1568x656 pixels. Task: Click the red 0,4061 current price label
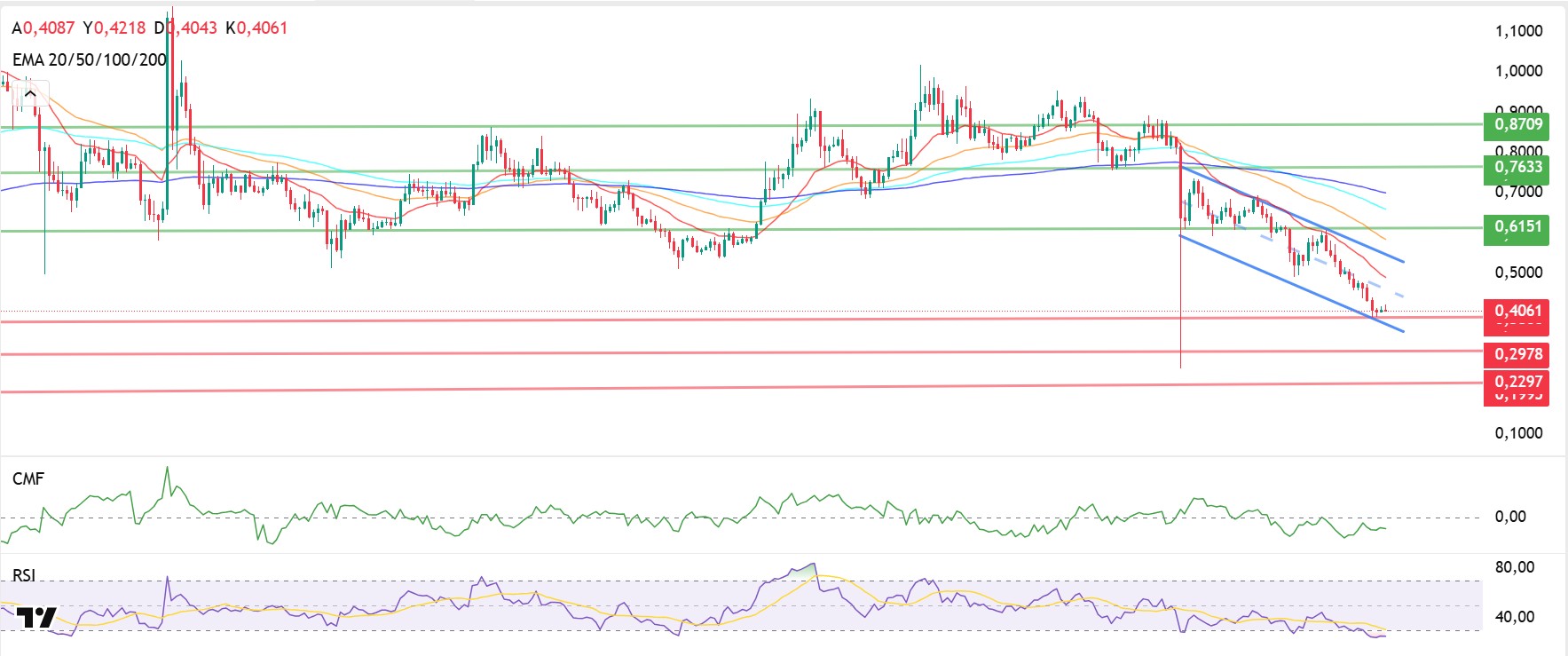[x=1517, y=311]
